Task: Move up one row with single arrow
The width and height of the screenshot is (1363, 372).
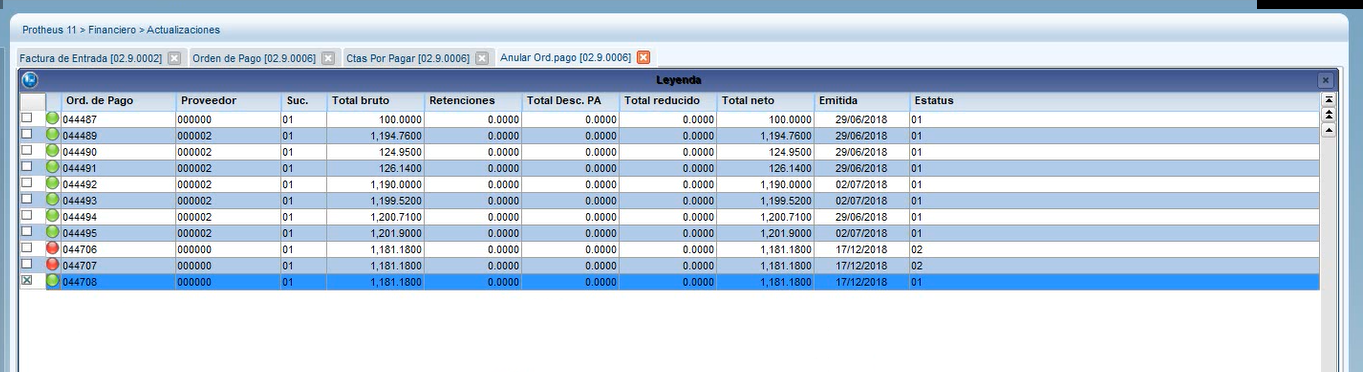Action: pyautogui.click(x=1328, y=129)
